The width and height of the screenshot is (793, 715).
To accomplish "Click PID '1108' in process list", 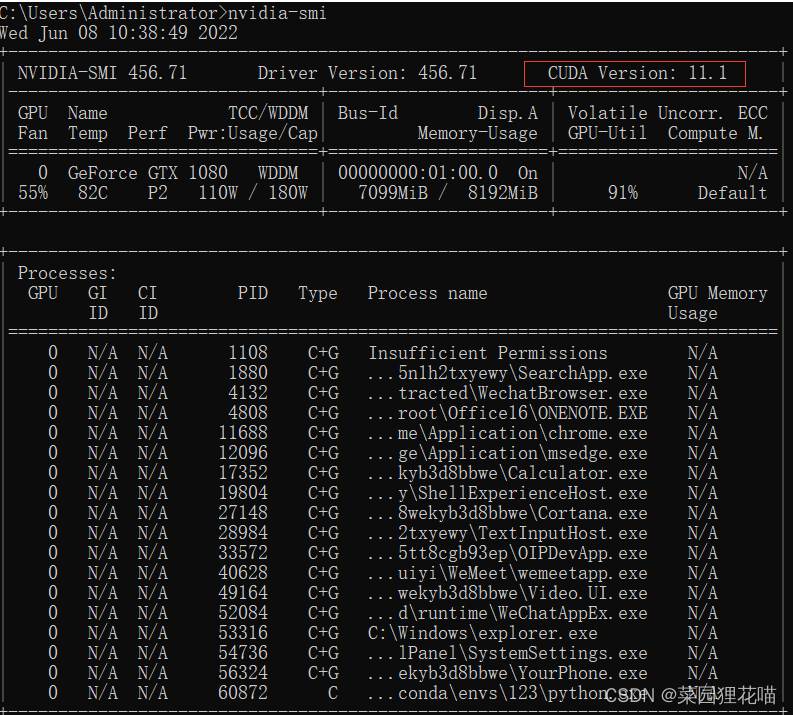I will tap(248, 352).
